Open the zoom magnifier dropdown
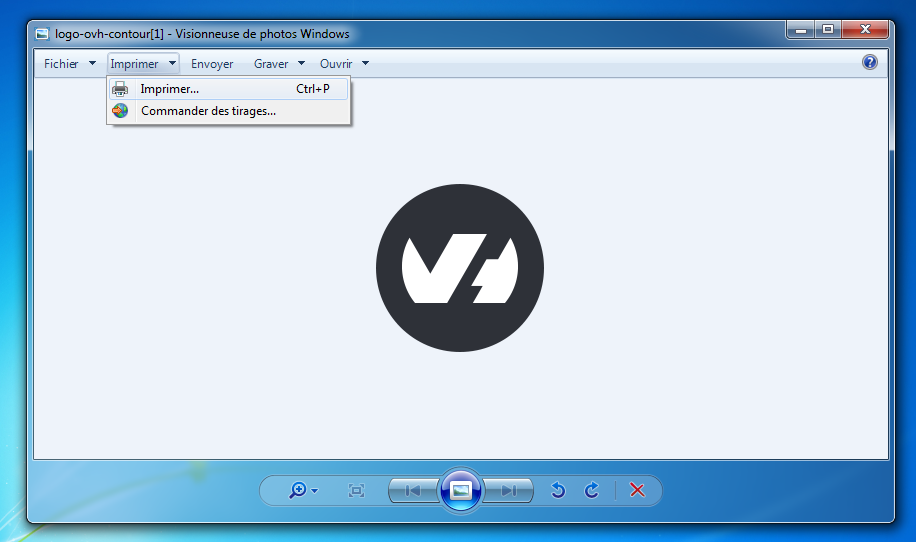The image size is (916, 542). pos(302,490)
